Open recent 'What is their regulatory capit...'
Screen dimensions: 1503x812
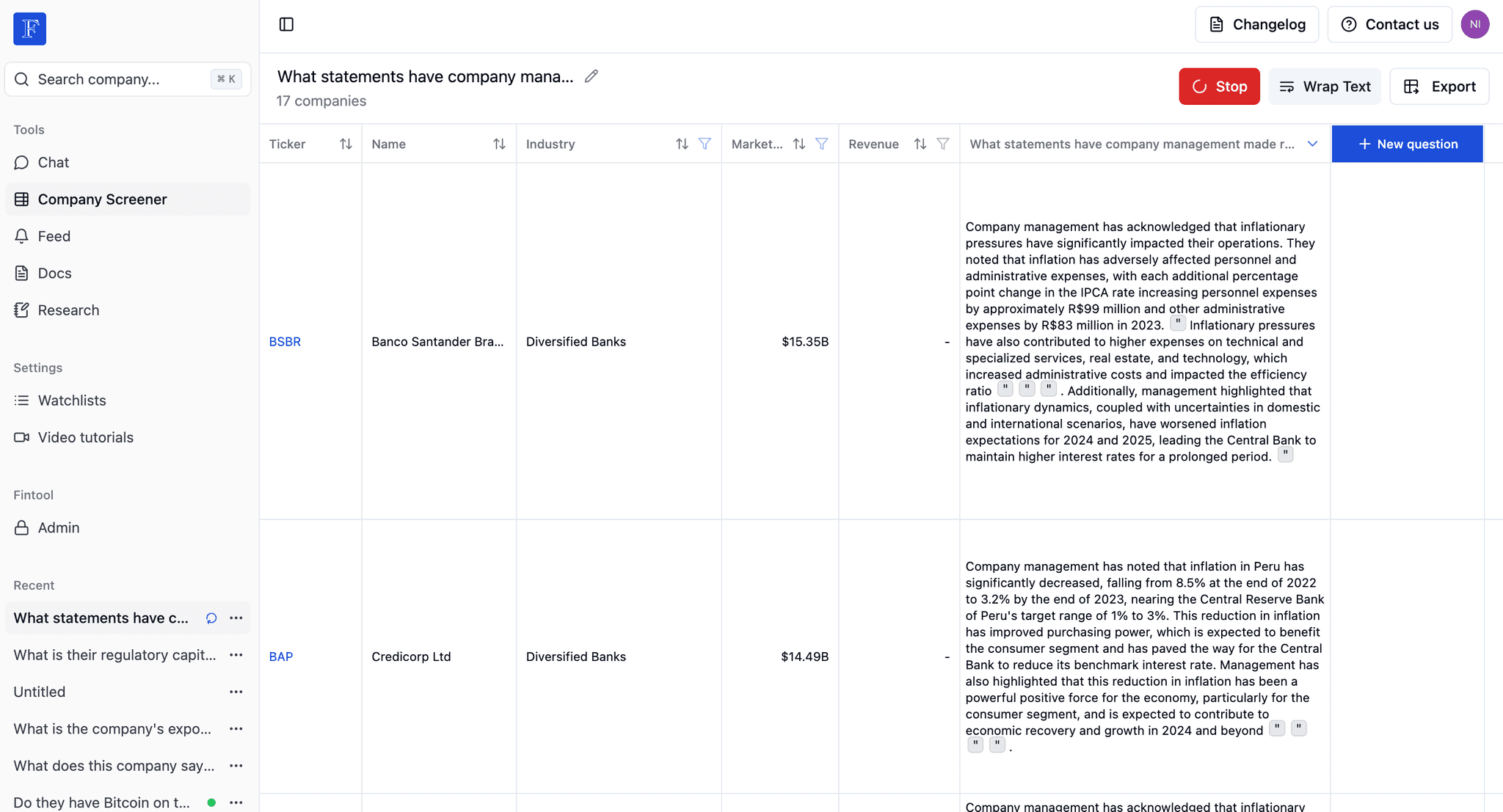115,655
